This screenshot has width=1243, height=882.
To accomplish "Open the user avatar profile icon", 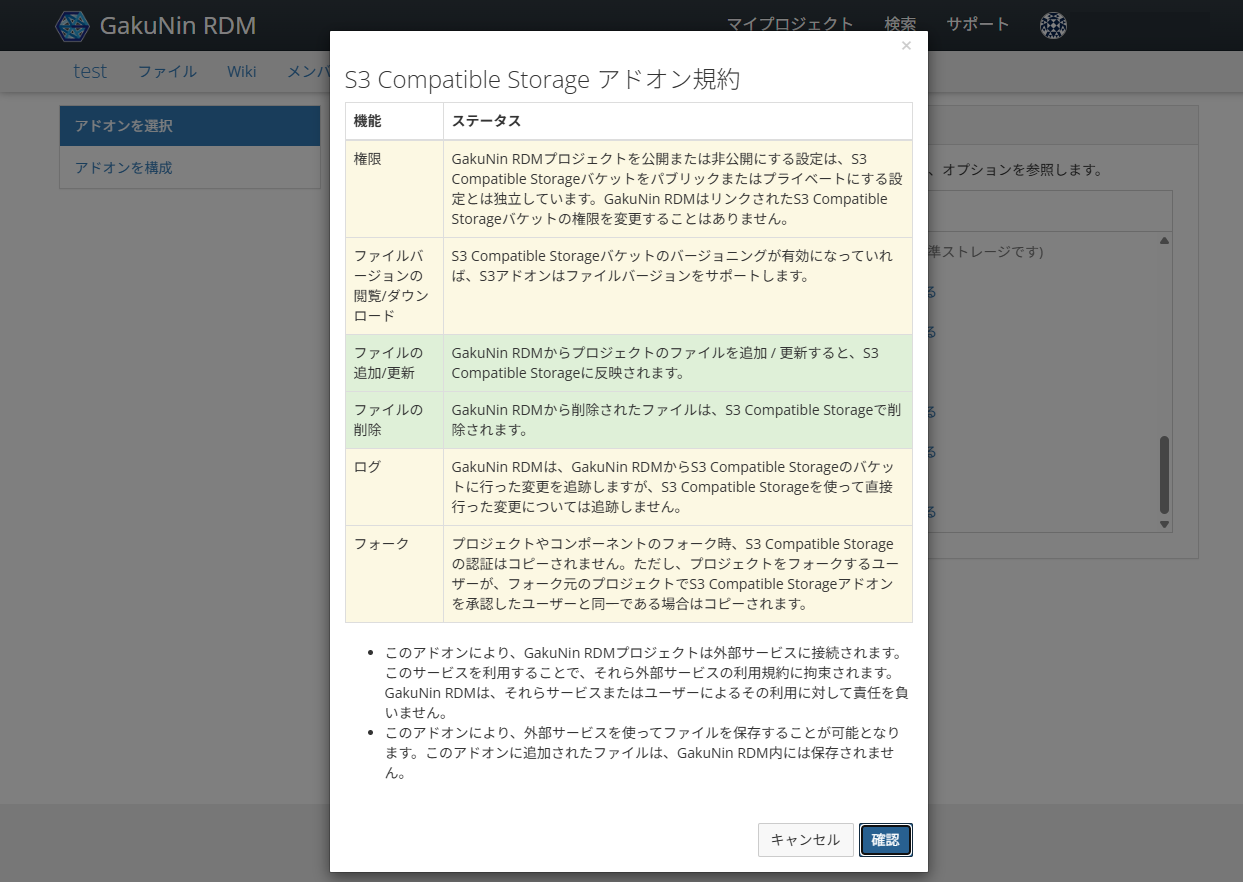I will click(1053, 26).
